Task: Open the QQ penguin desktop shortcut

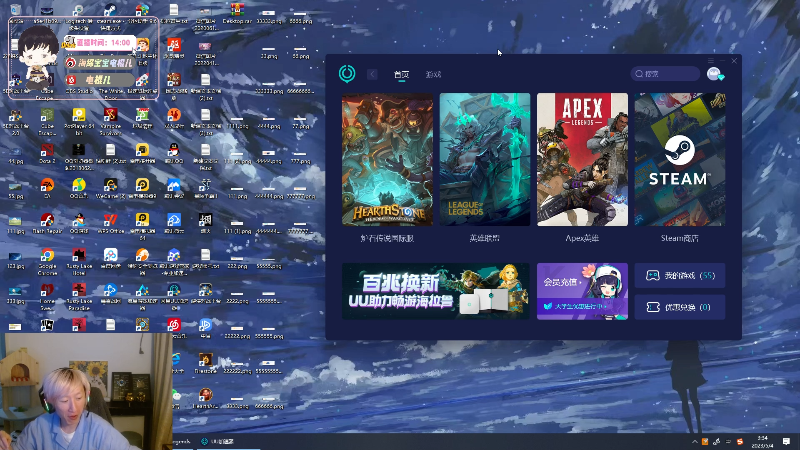Action: tap(173, 154)
